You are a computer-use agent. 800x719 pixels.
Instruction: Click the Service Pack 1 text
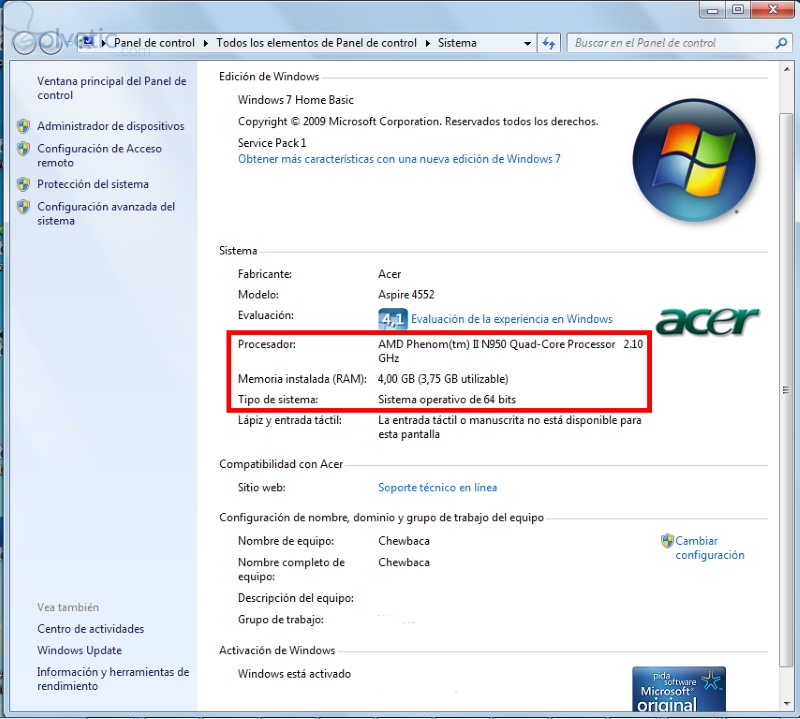272,143
